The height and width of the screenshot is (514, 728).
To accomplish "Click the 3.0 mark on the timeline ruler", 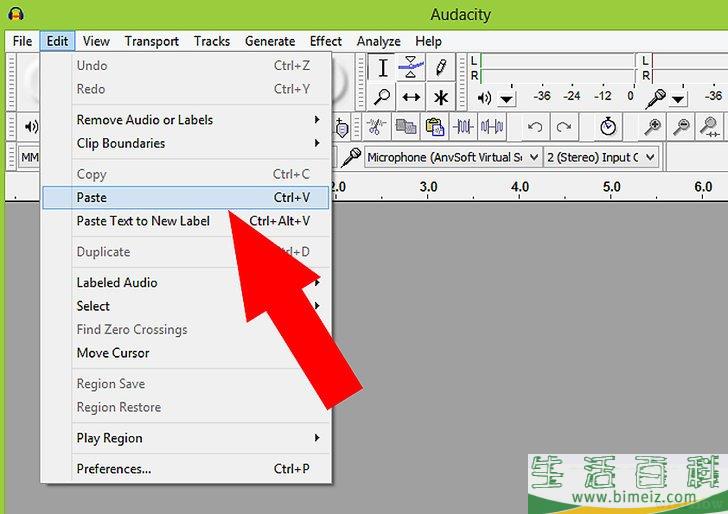I will coord(428,187).
